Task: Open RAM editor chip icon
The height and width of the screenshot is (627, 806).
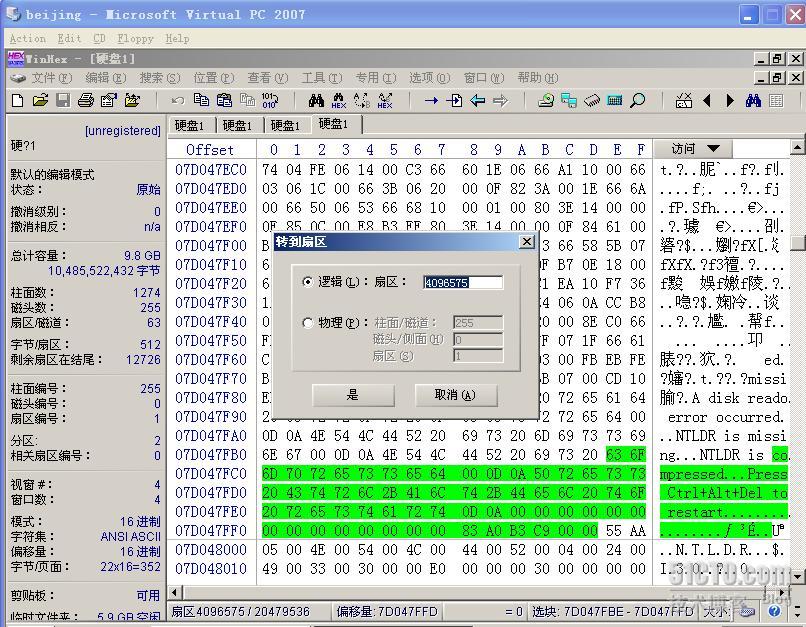Action: [x=592, y=100]
